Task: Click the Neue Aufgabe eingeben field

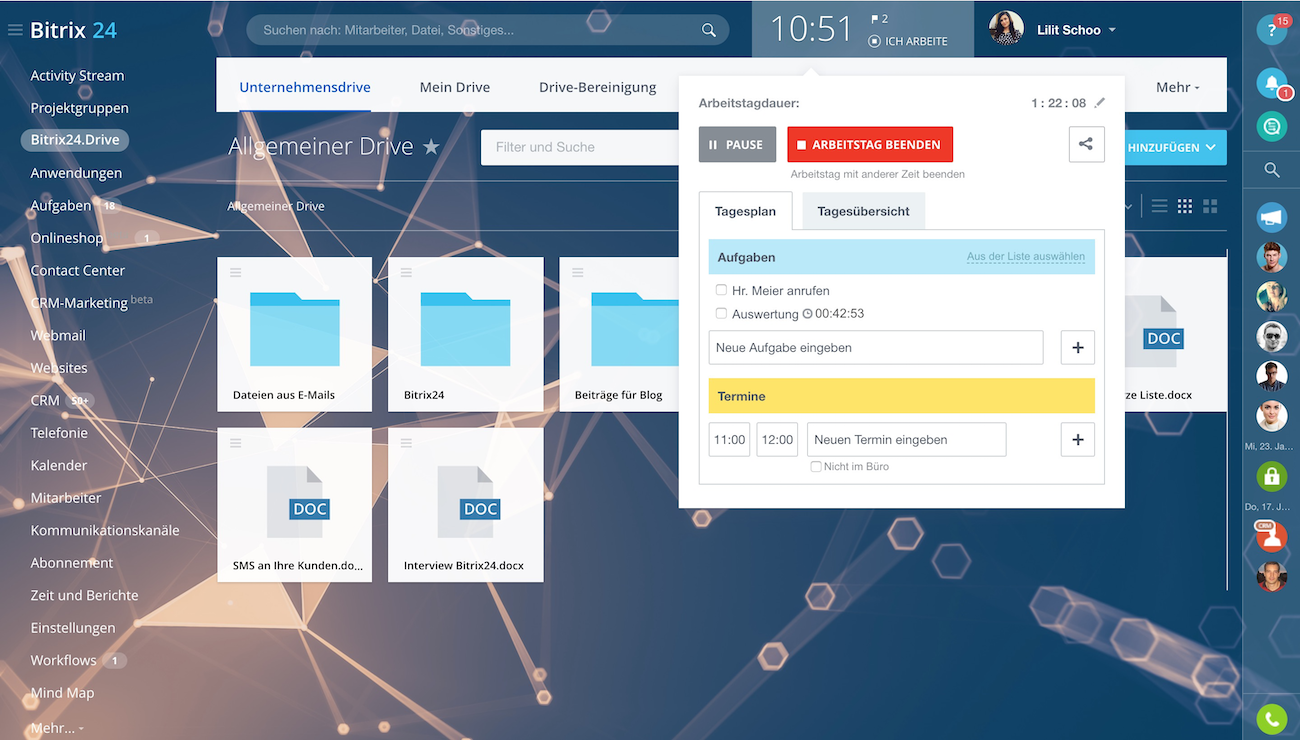Action: [x=876, y=347]
